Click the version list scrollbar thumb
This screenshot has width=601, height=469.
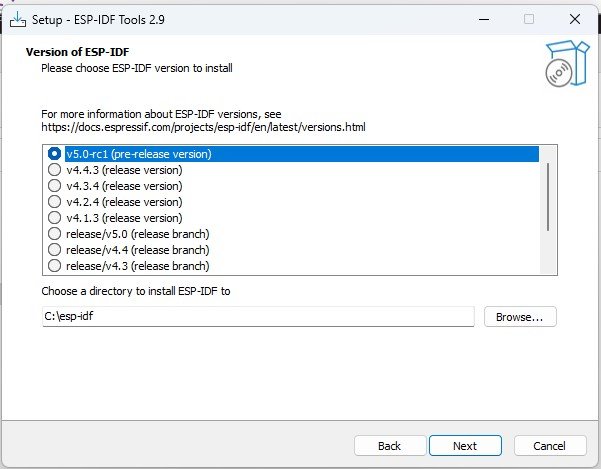pyautogui.click(x=548, y=197)
